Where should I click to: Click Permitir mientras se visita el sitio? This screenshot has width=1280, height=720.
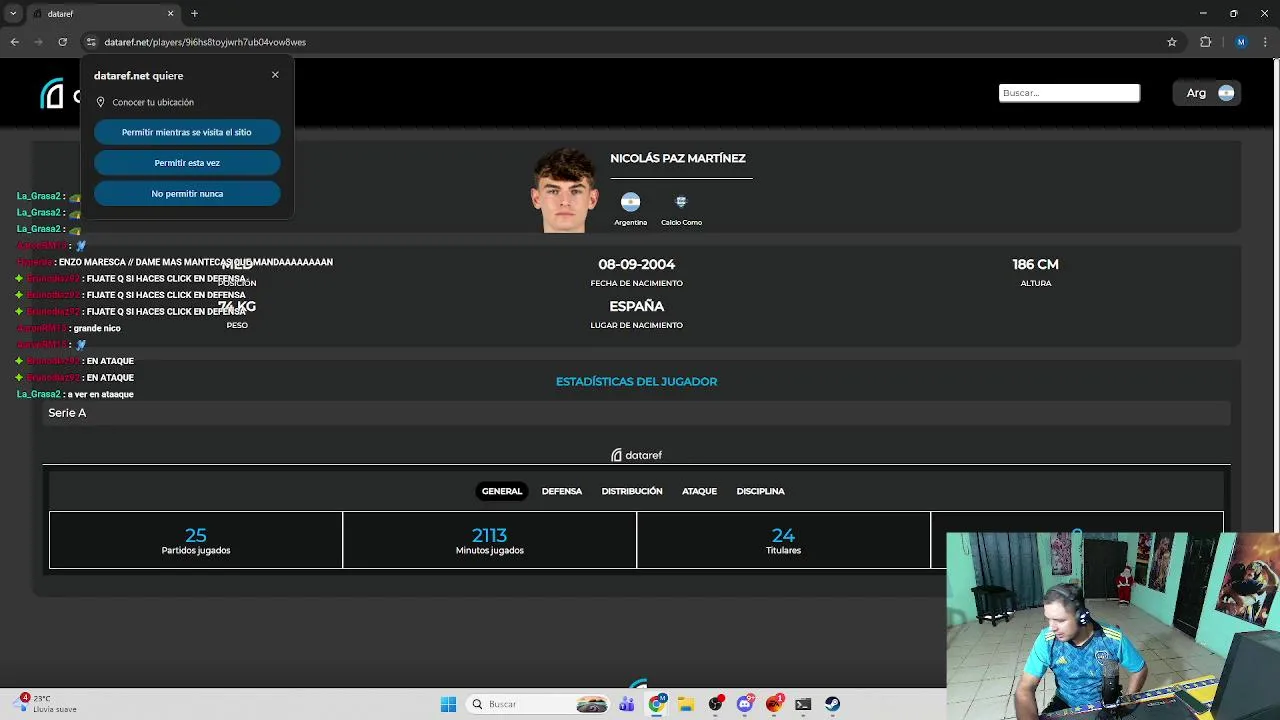click(x=187, y=132)
